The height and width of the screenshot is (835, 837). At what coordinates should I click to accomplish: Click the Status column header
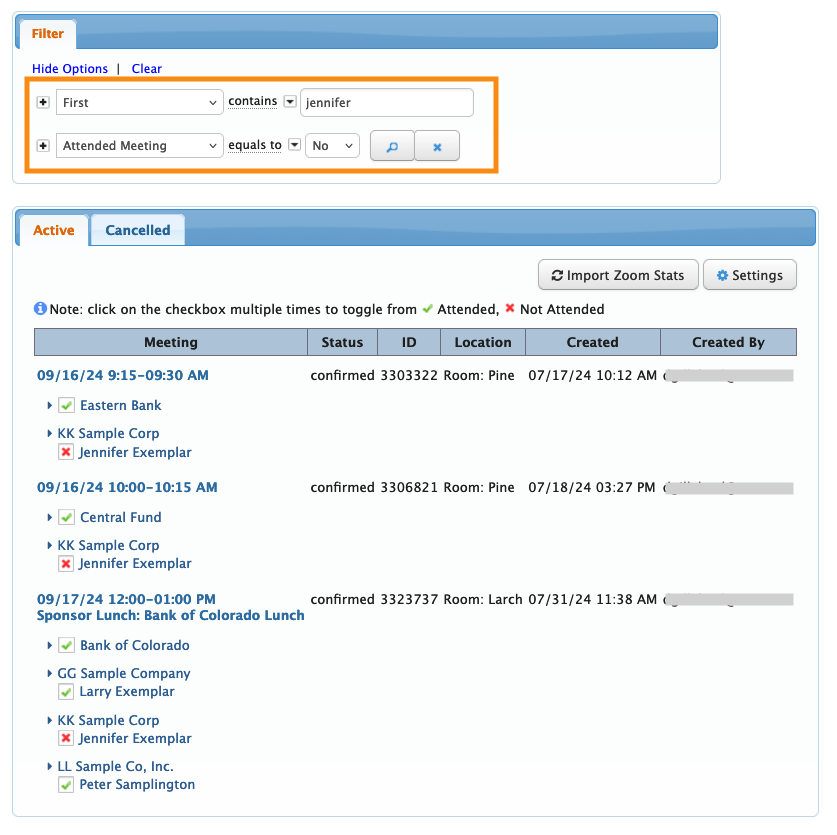coord(342,342)
